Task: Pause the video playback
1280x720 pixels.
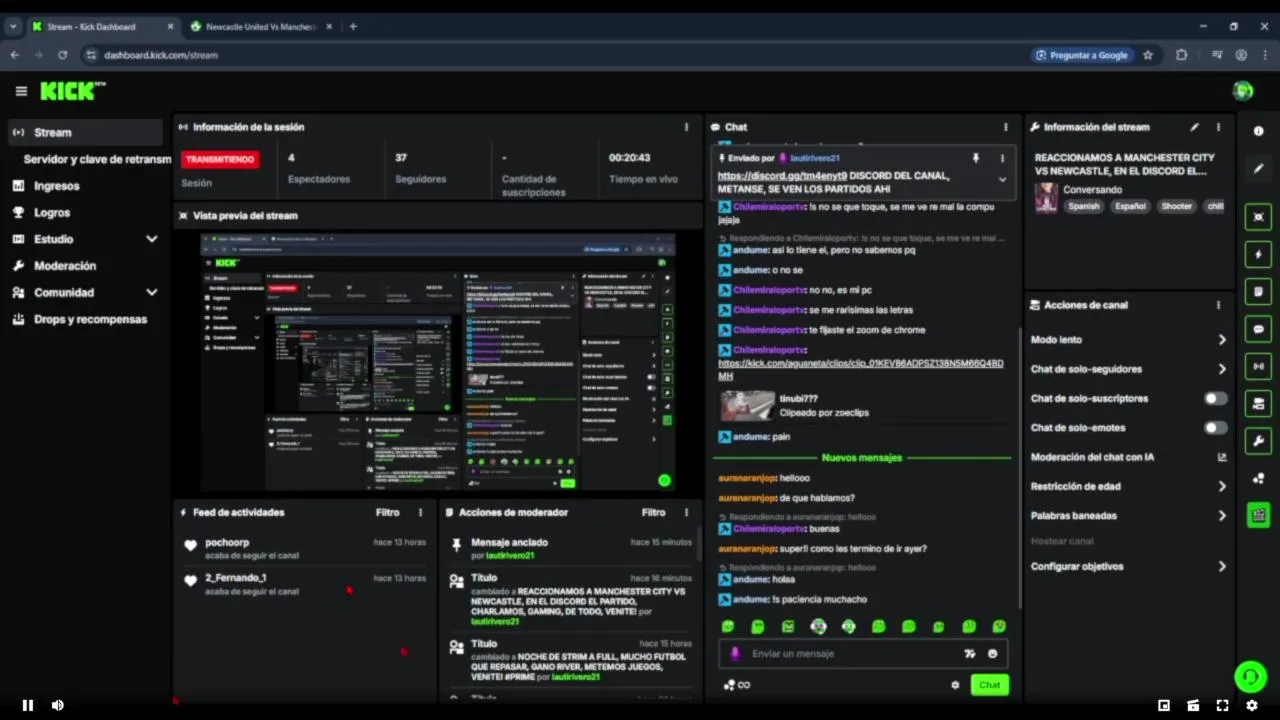Action: tap(28, 705)
